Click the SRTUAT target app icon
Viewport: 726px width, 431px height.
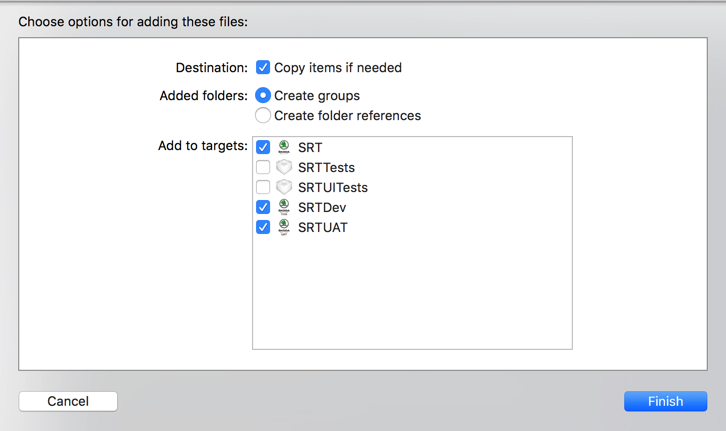284,227
